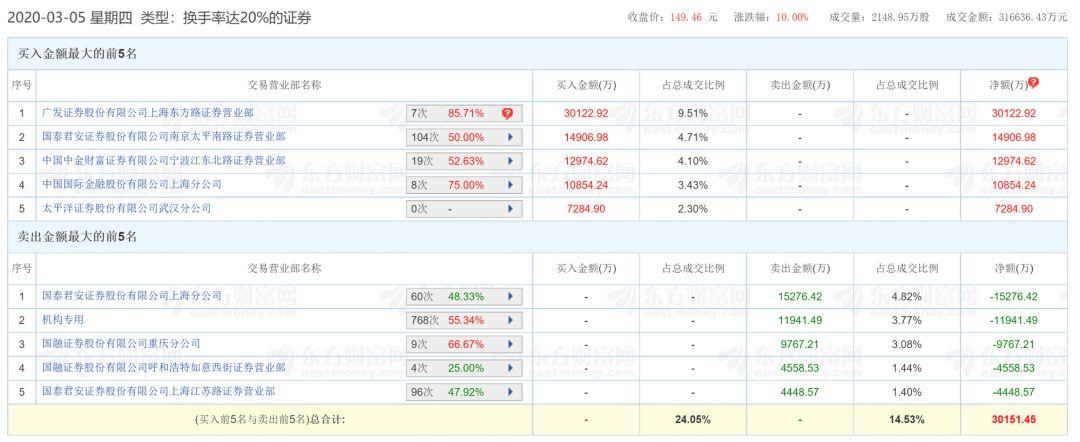1080x442 pixels.
Task: Click the 96次 47.92% success rate box
Action: pyautogui.click(x=464, y=392)
